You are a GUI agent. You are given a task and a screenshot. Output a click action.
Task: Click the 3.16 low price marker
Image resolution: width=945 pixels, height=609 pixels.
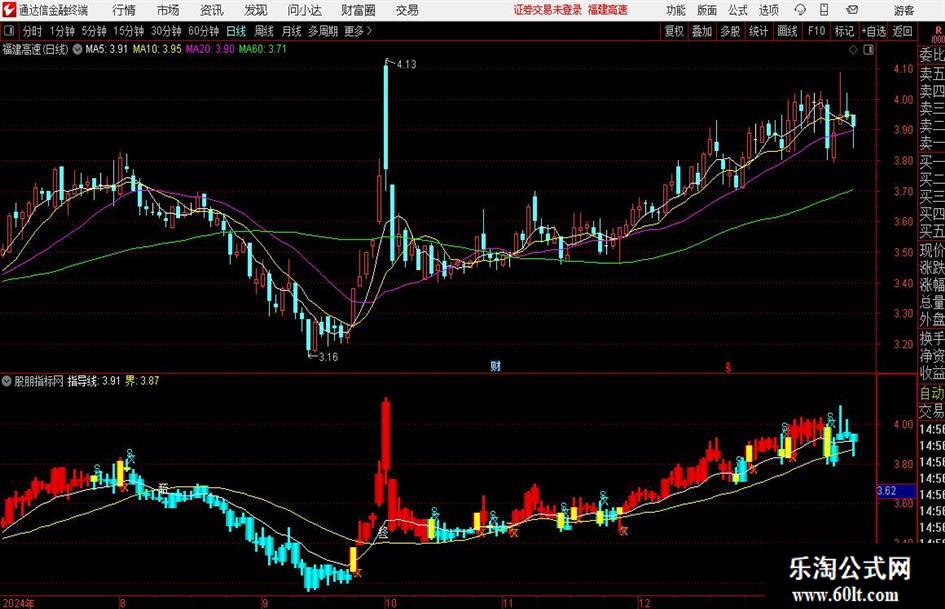[x=328, y=357]
